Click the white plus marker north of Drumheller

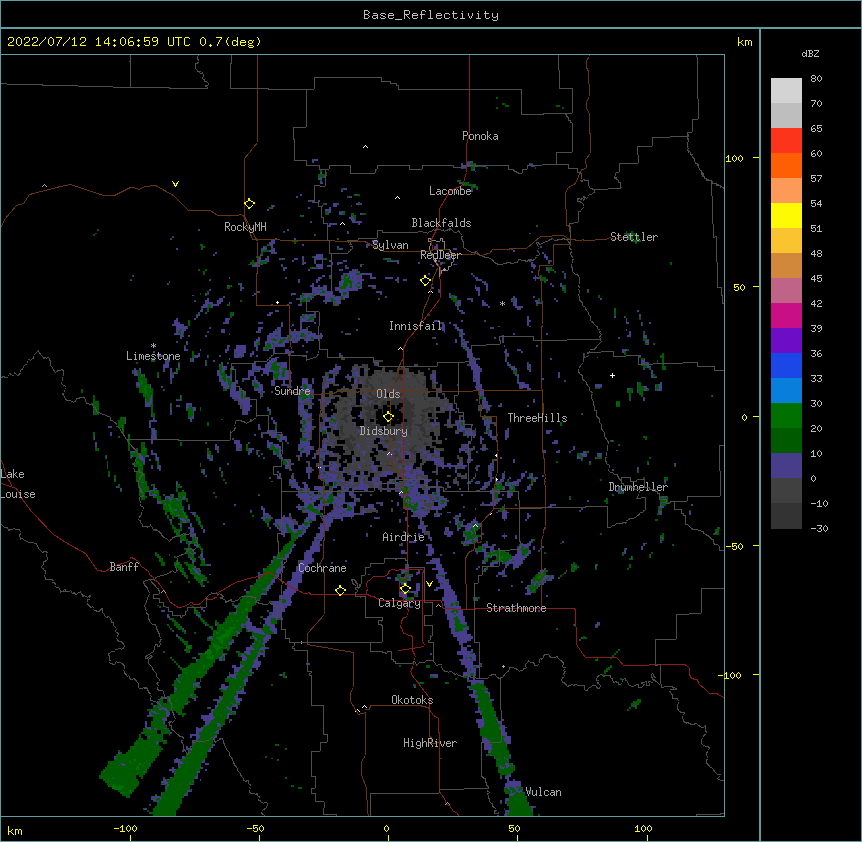pos(612,375)
